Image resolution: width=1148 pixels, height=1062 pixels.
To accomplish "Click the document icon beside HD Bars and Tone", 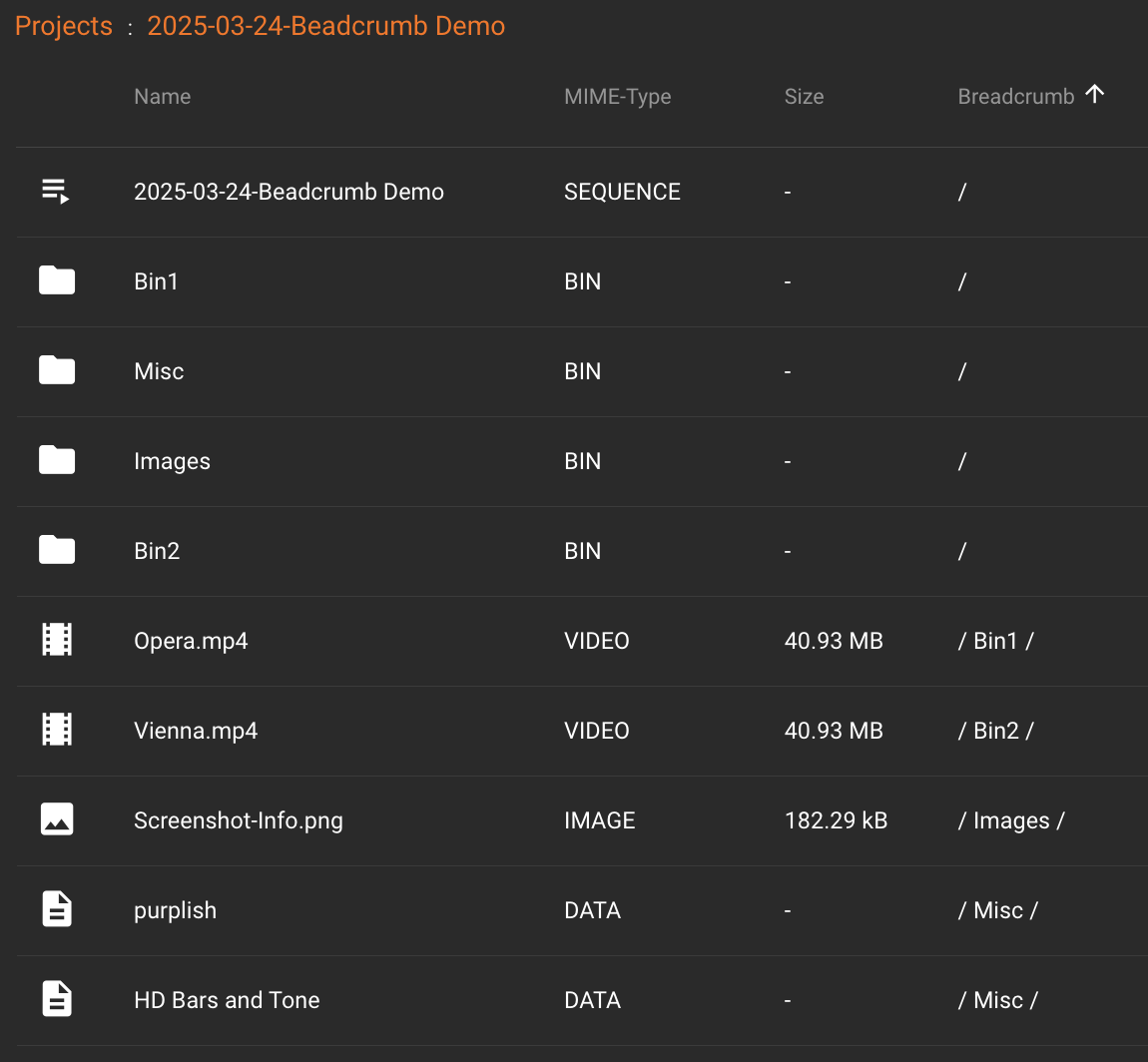I will (x=57, y=999).
